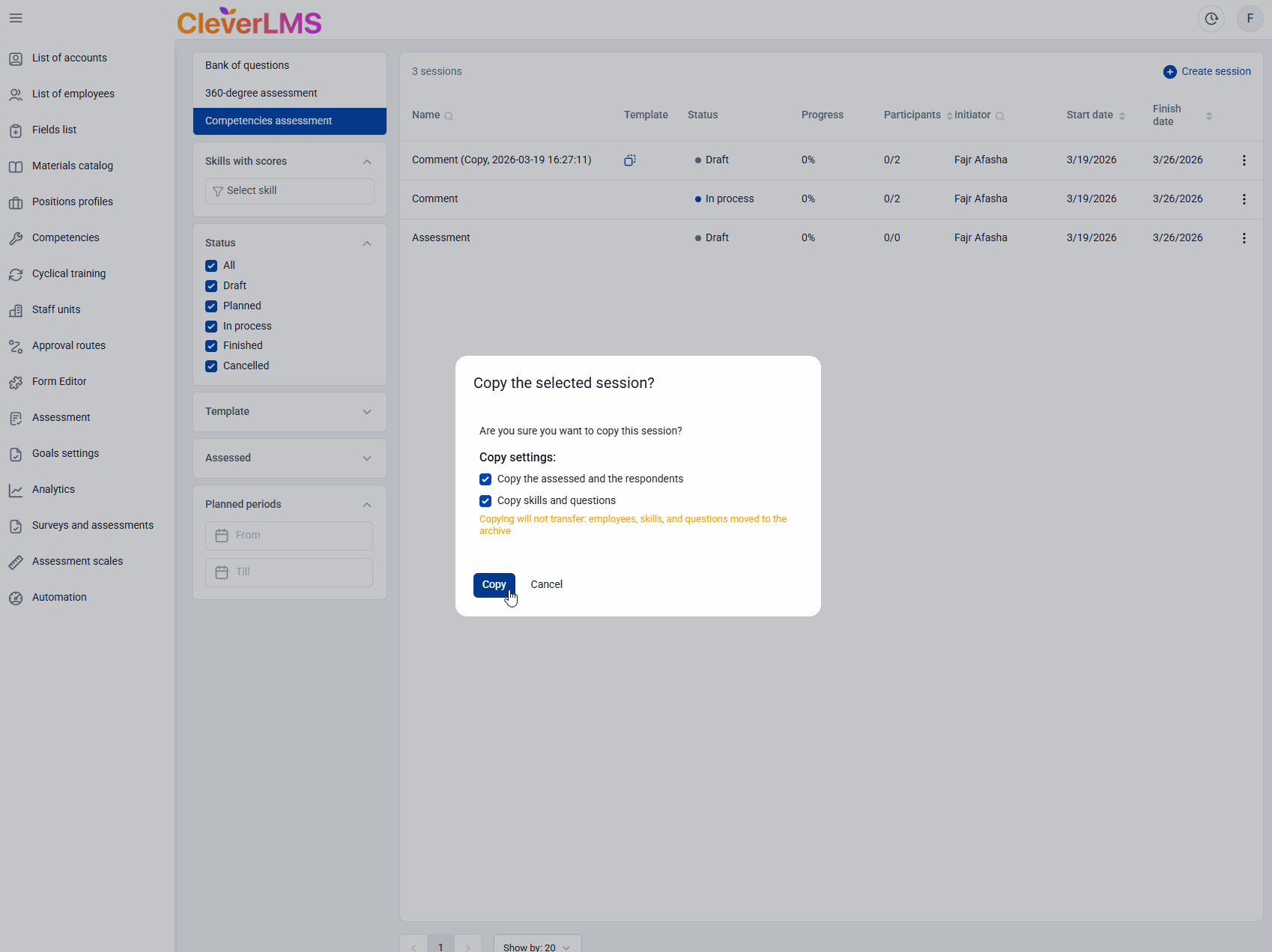Click the hamburger menu icon
Screen dimensions: 1272x952
pyautogui.click(x=16, y=18)
